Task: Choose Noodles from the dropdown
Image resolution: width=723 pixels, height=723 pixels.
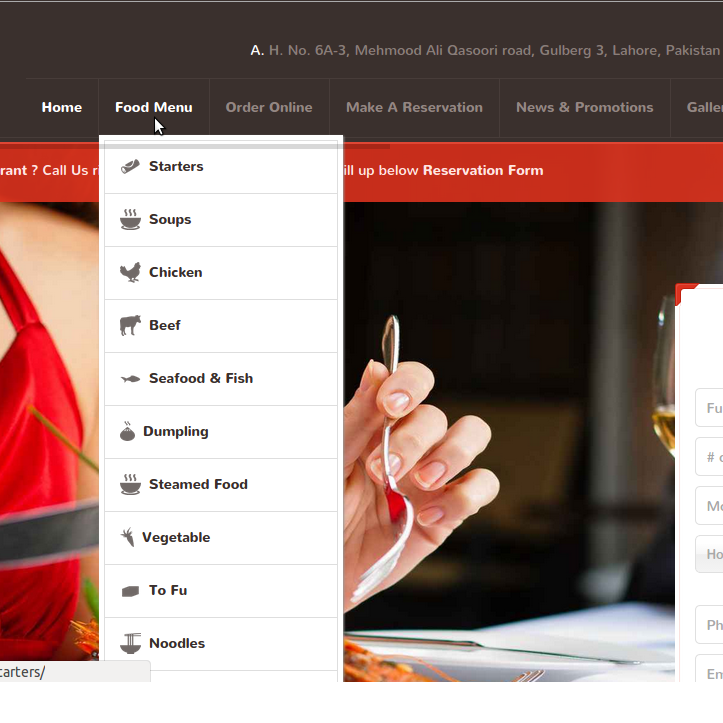Action: tap(221, 644)
